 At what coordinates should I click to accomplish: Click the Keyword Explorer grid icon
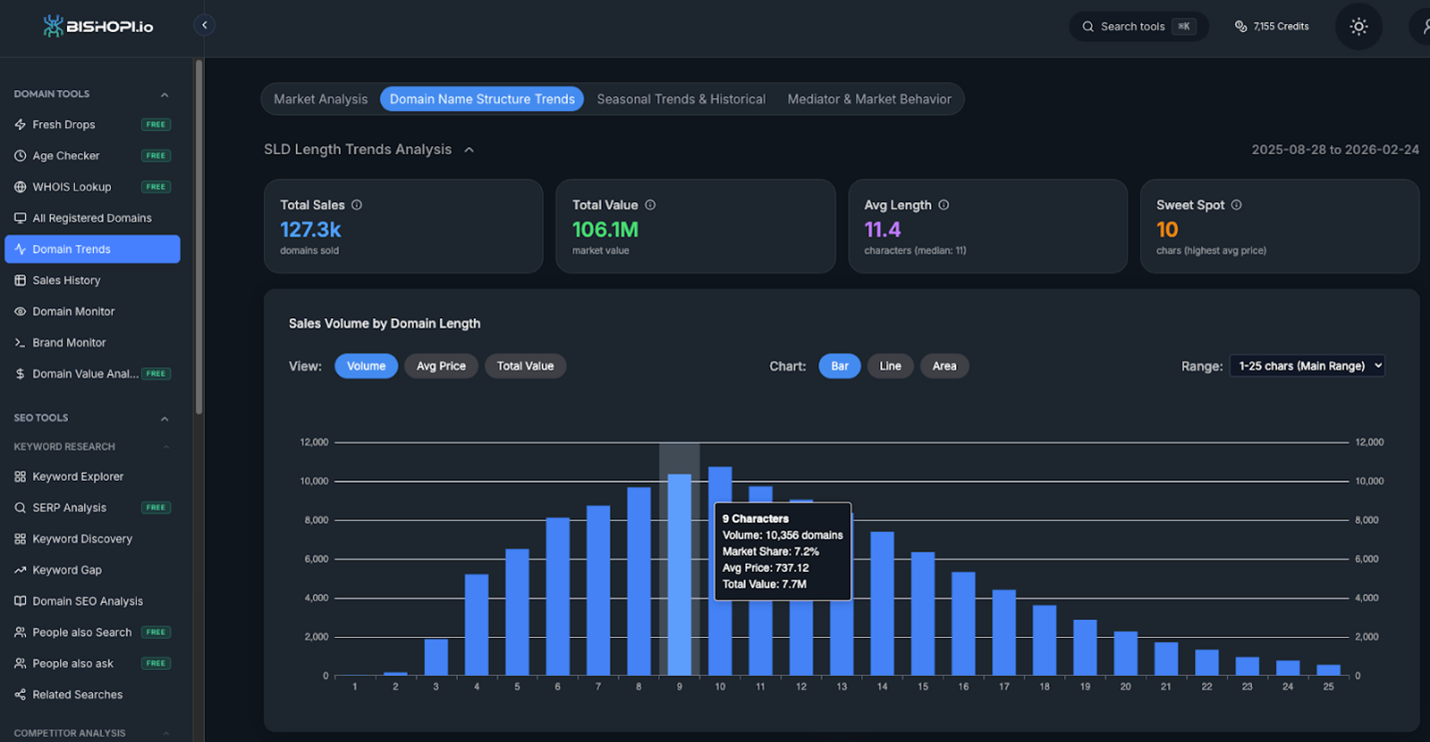coord(20,477)
